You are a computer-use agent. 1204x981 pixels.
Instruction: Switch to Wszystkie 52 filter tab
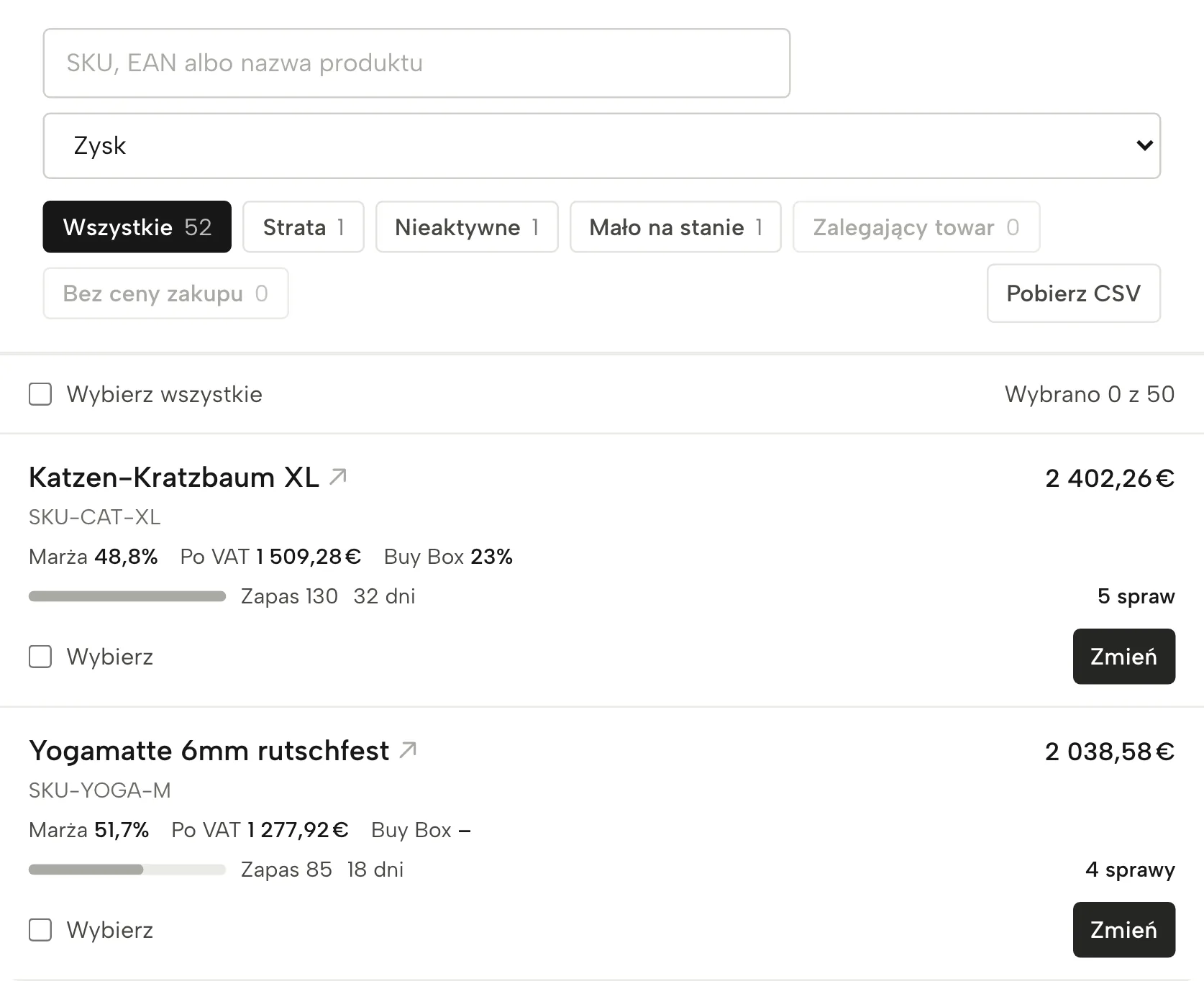click(x=137, y=227)
